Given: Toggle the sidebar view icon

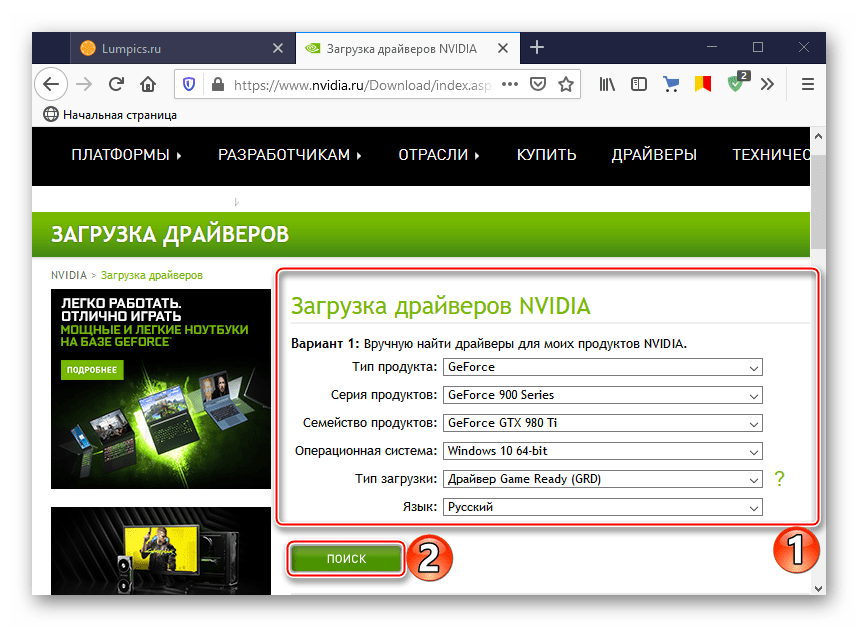Looking at the screenshot, I should pos(639,84).
